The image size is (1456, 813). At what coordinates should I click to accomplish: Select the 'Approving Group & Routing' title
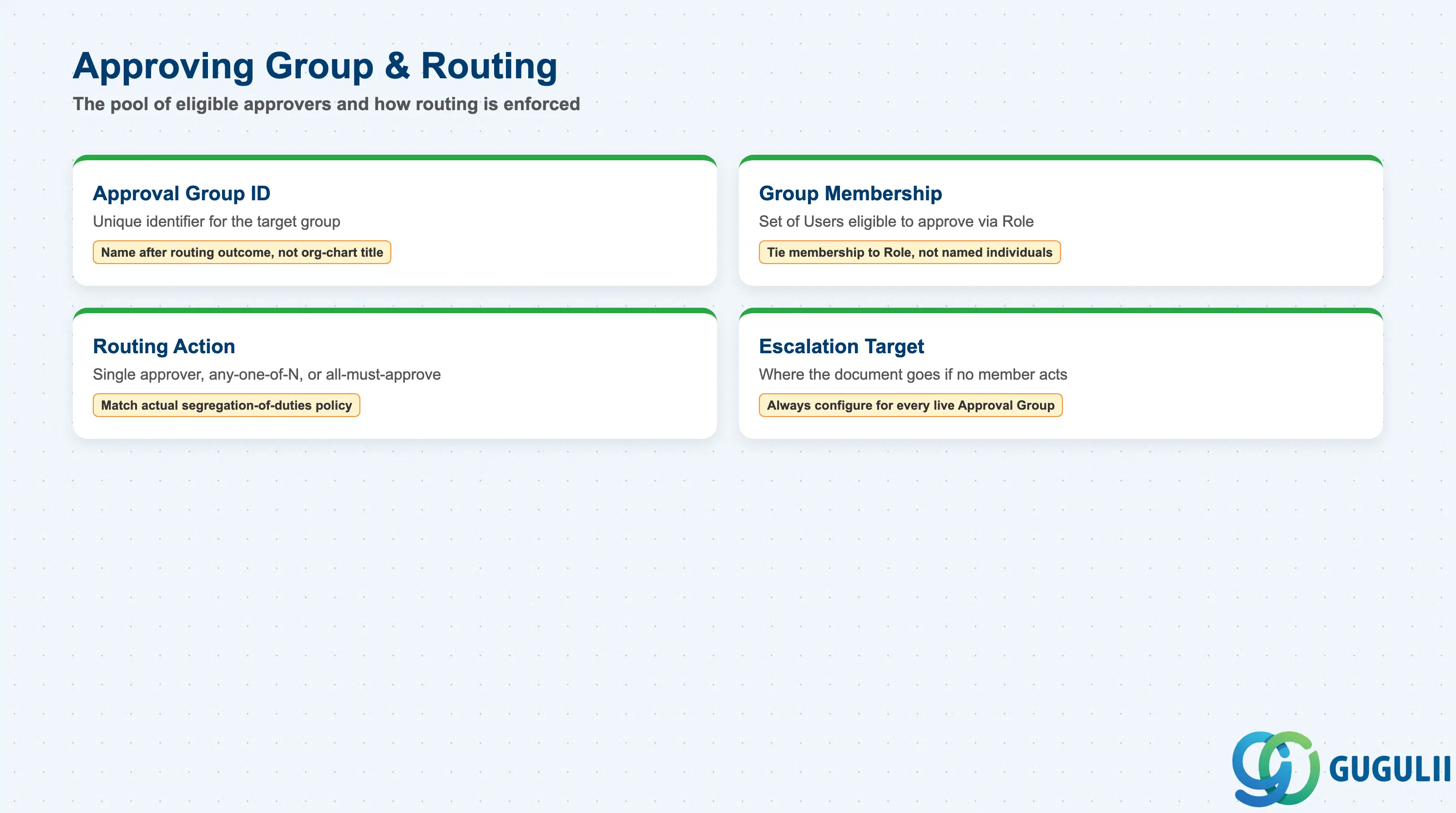pos(315,66)
